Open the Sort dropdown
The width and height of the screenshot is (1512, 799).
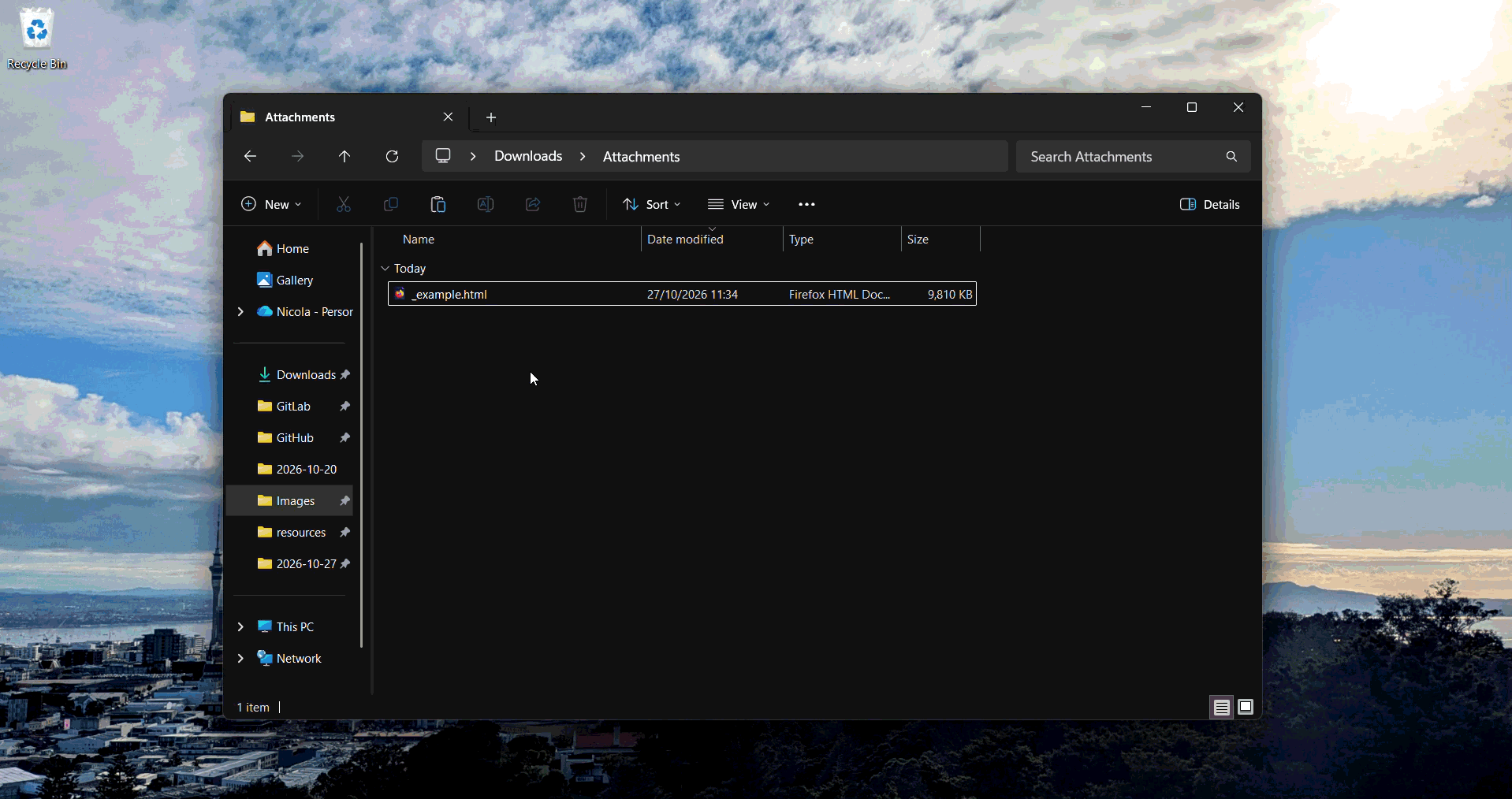652,204
